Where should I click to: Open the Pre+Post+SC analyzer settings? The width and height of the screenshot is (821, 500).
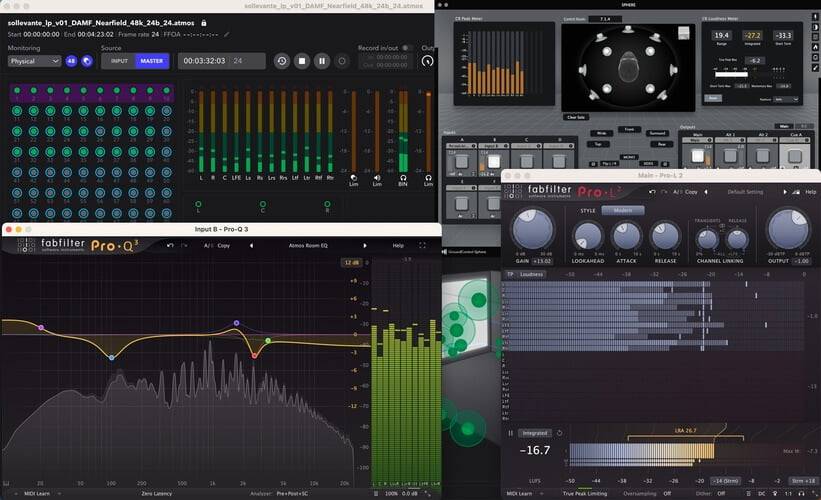click(292, 493)
